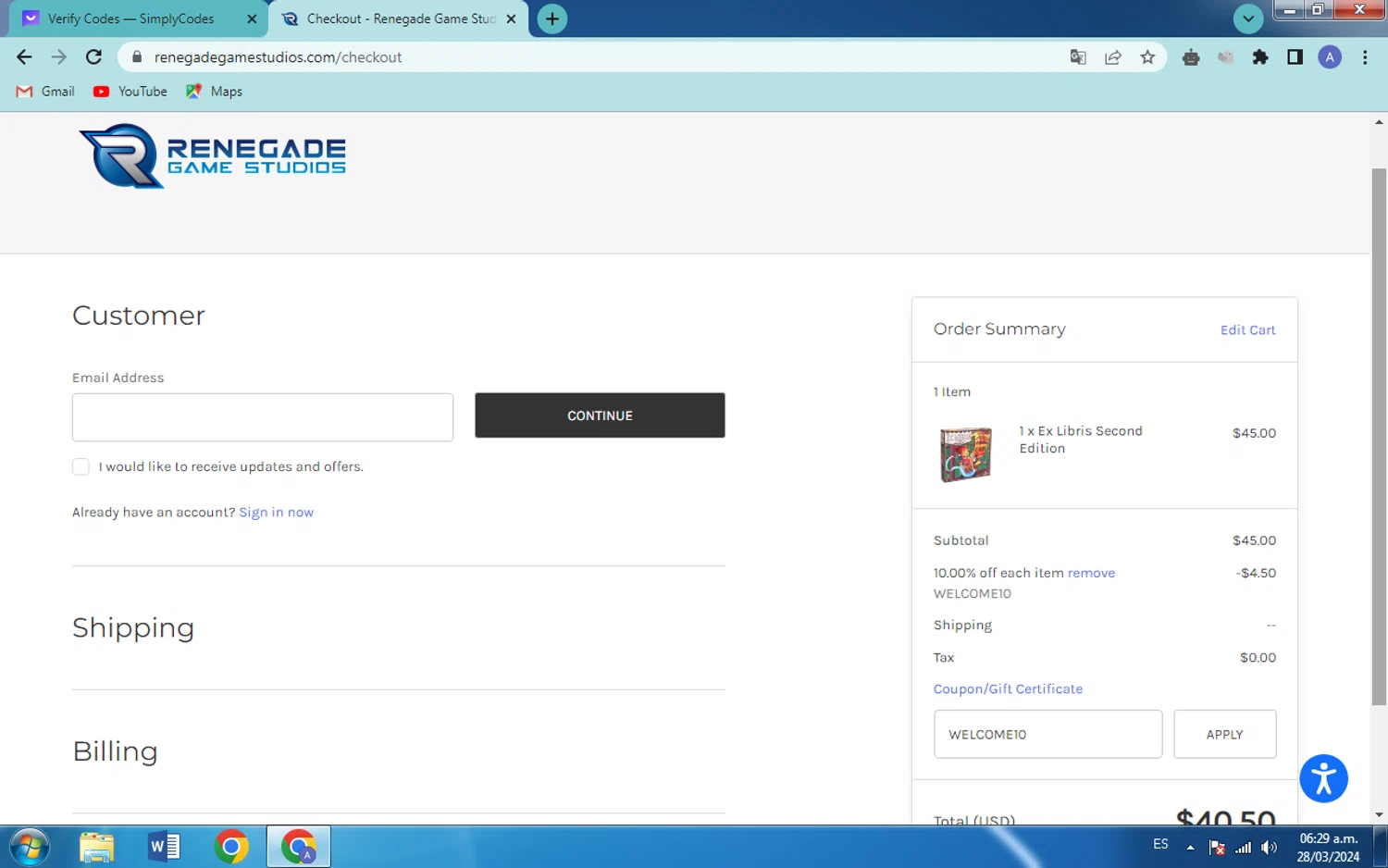Open the Chrome three-dot menu
This screenshot has width=1388, height=868.
1365,57
